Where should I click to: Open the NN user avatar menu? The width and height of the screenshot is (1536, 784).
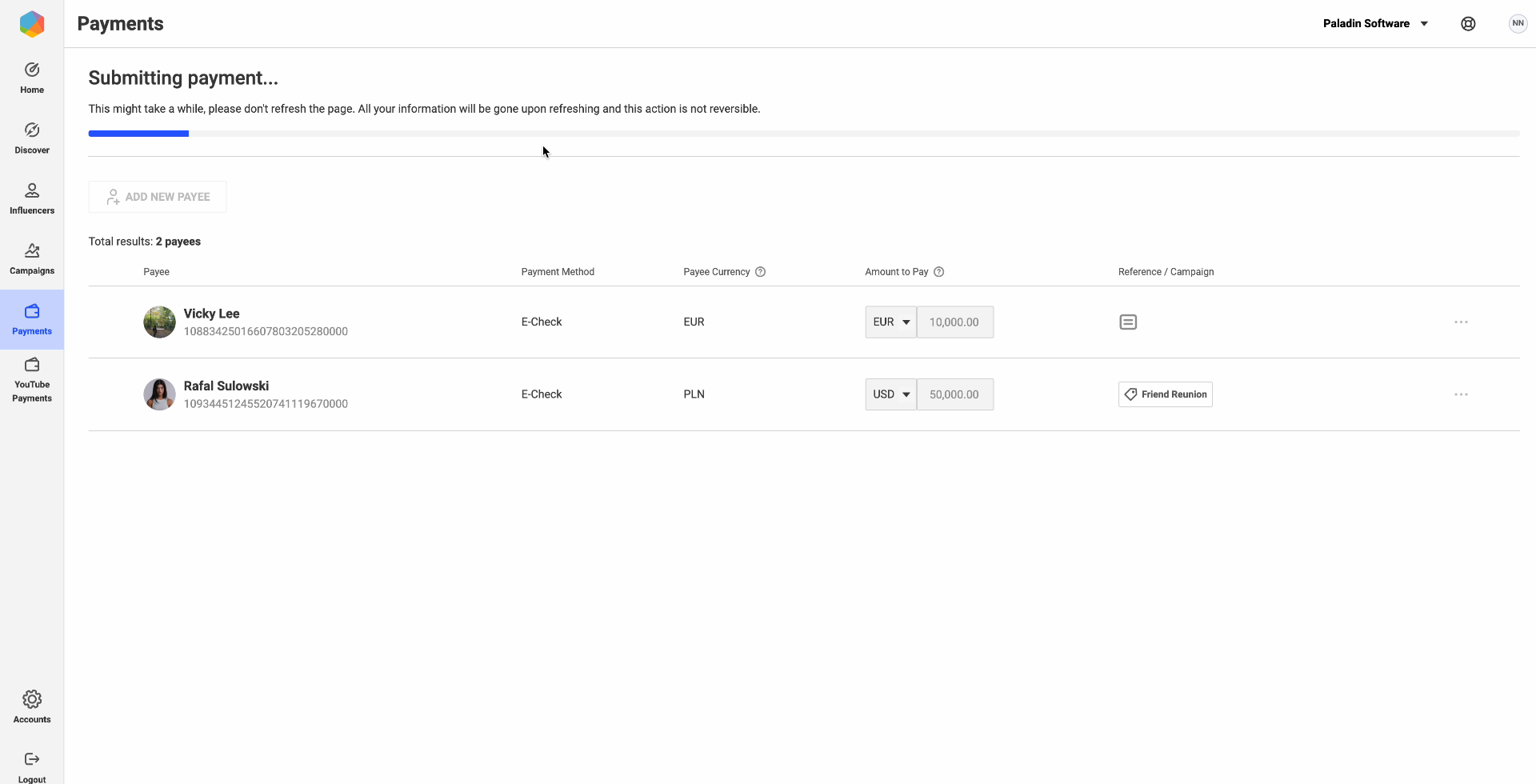(x=1518, y=23)
